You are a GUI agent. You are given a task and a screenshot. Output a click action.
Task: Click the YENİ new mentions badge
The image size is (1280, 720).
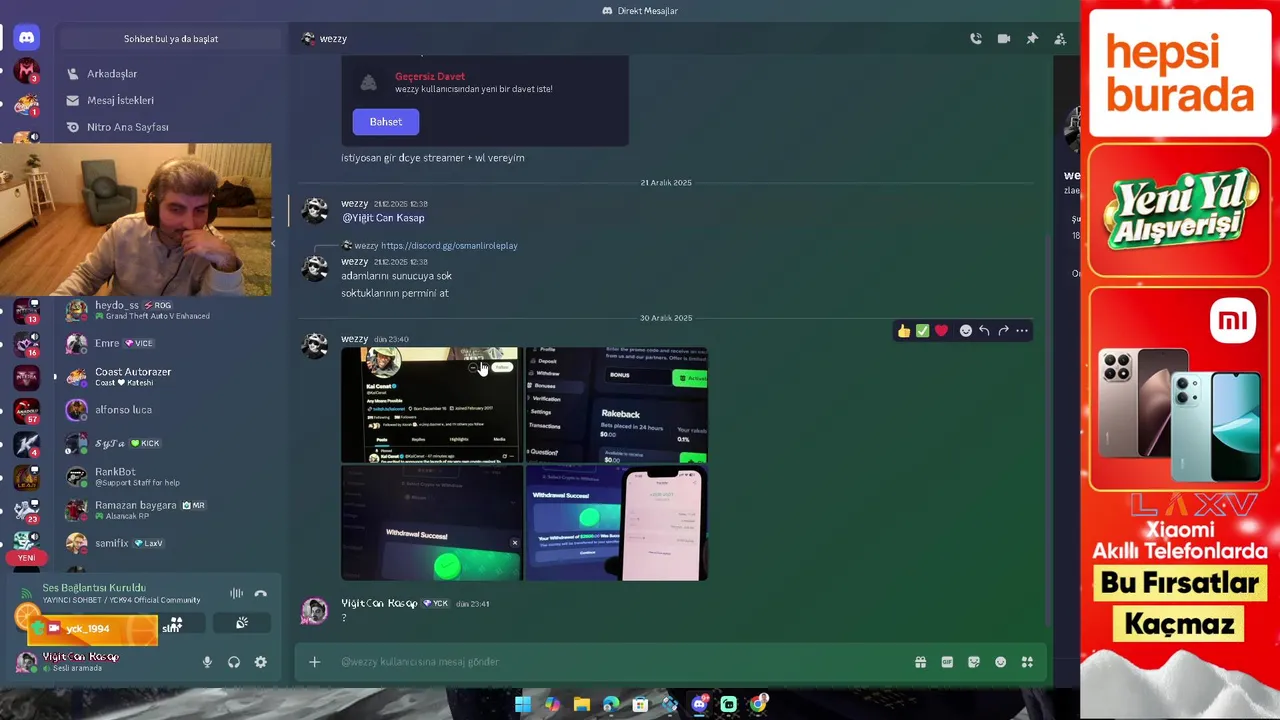pyautogui.click(x=26, y=558)
